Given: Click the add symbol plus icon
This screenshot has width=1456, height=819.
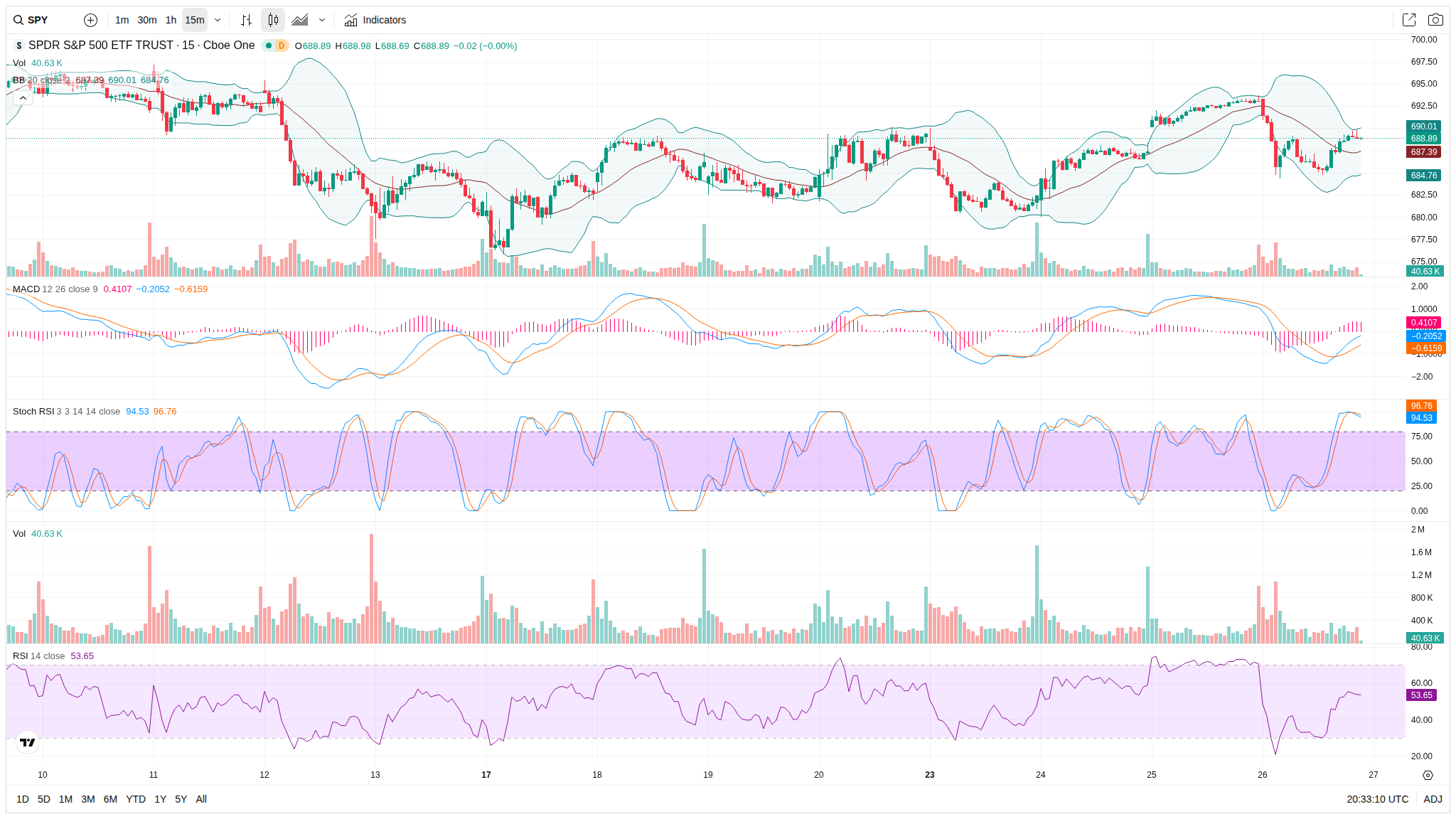Looking at the screenshot, I should pyautogui.click(x=90, y=20).
